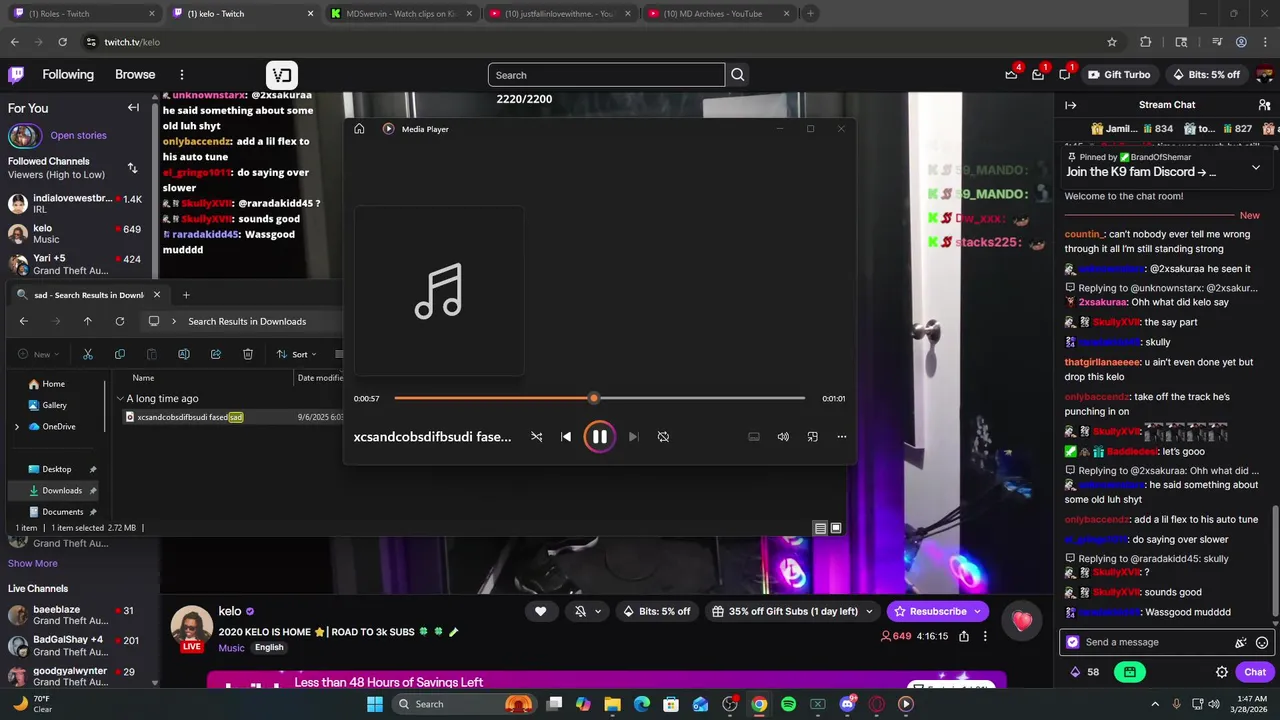Open Resubscribe options dropdown arrow
1280x720 pixels.
point(978,611)
